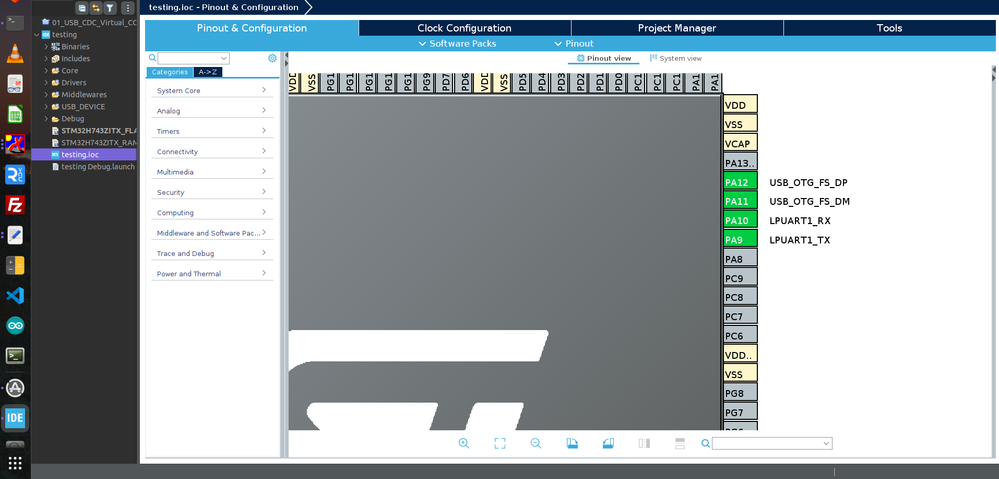Screen dimensions: 999x479
Task: Open STM32CubeIDE icon in the dock
Action: click(x=15, y=418)
